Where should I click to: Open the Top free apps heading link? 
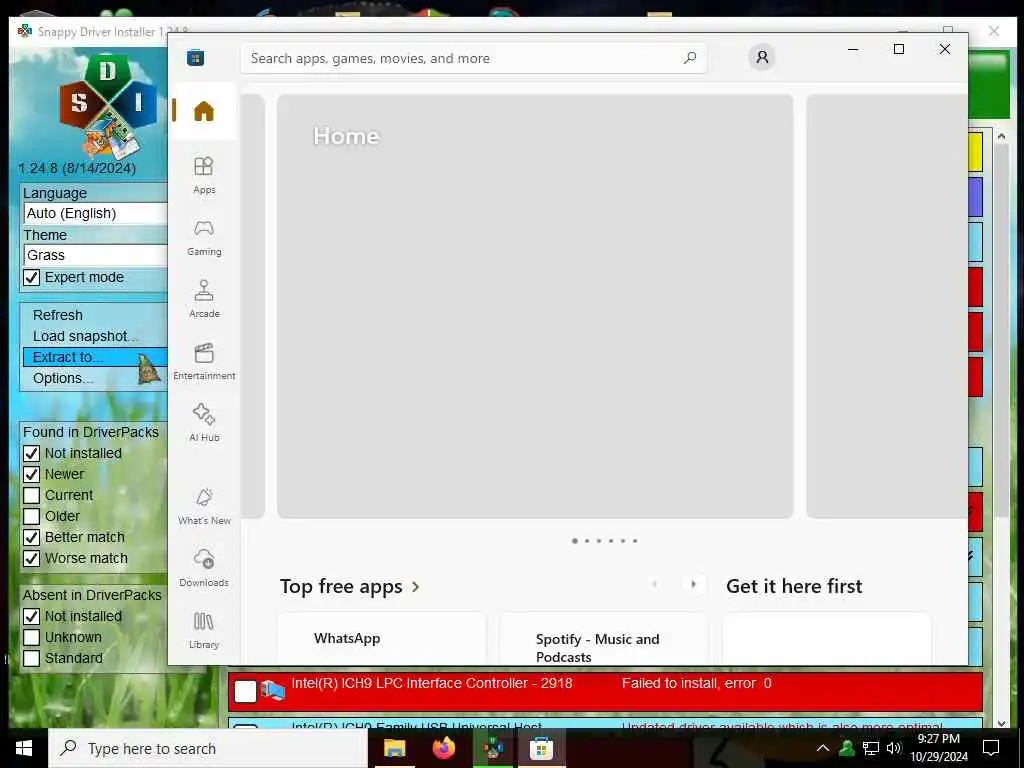(341, 586)
